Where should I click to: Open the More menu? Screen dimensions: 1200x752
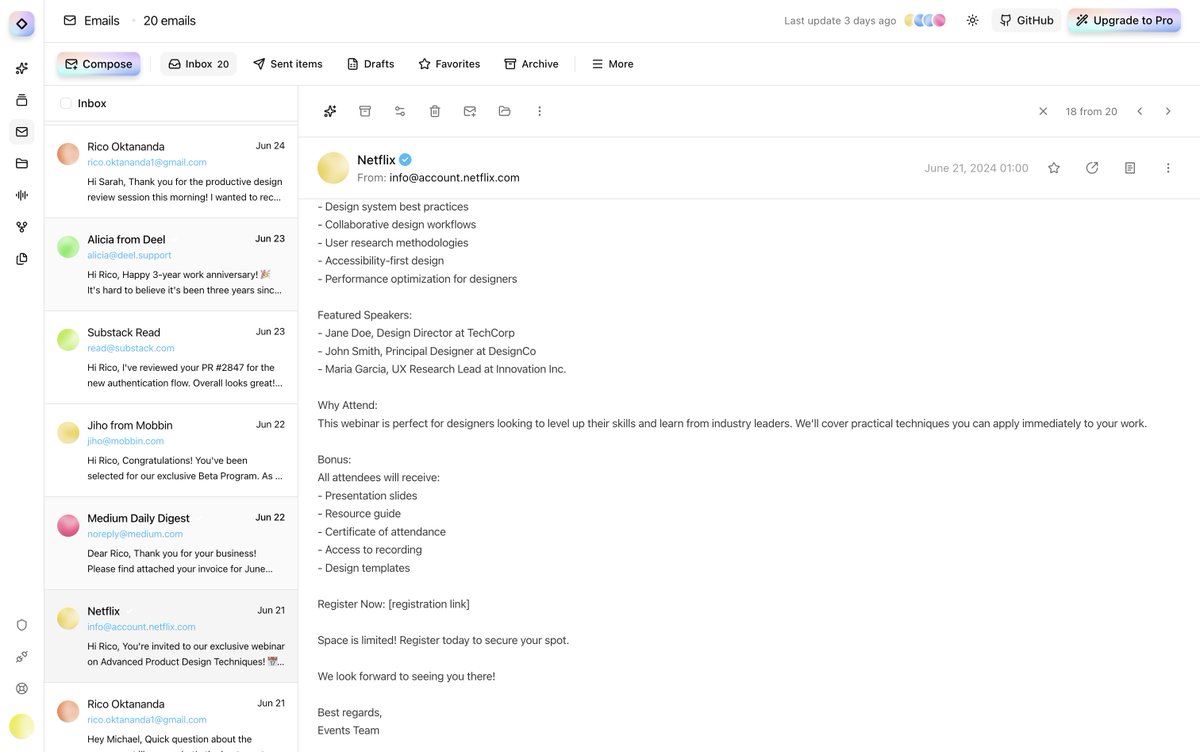(612, 64)
